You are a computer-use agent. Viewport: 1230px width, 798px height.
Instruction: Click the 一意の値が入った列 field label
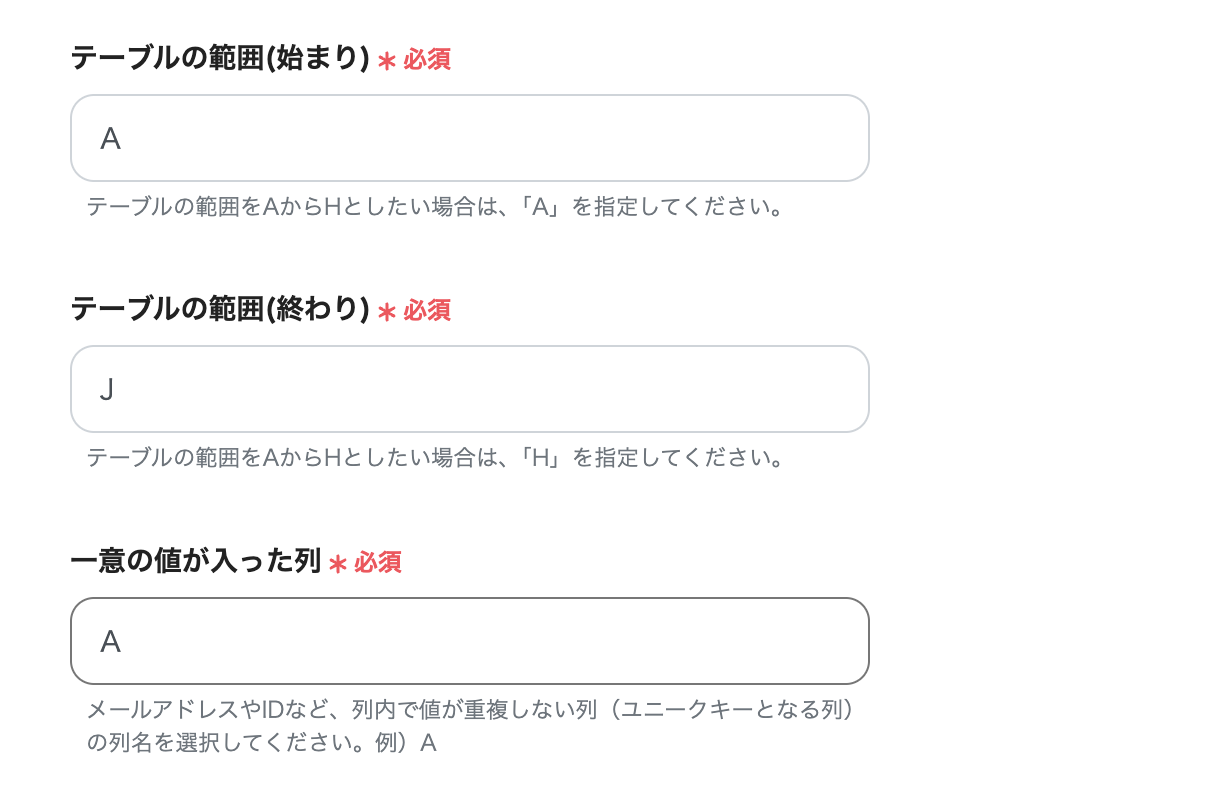(193, 562)
